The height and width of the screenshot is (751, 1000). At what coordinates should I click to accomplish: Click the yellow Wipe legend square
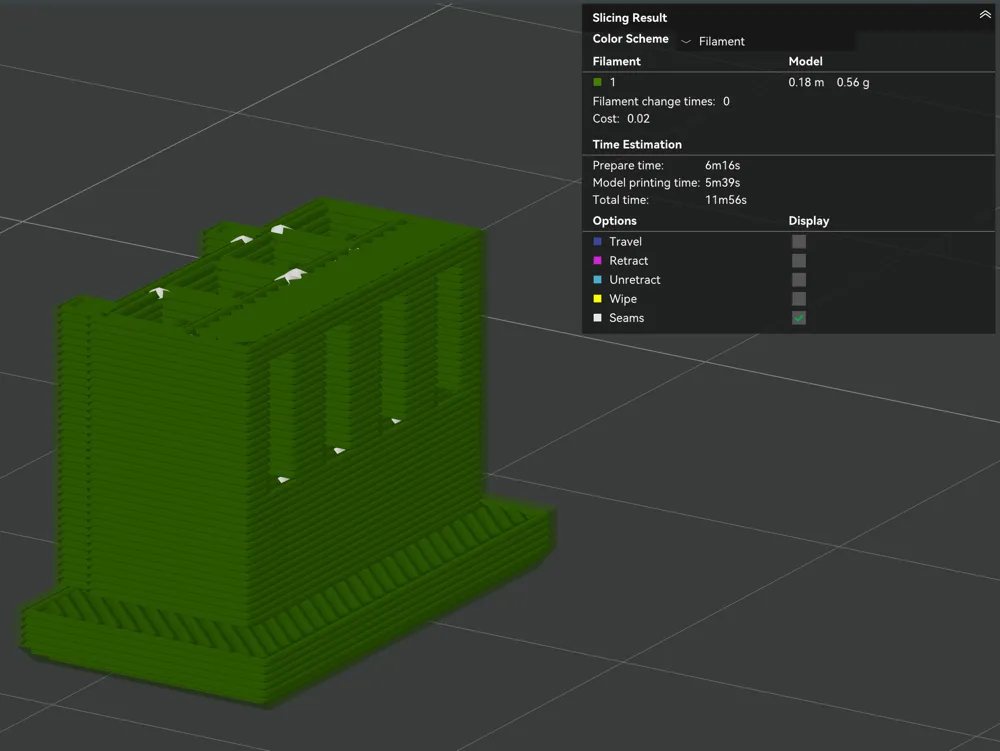[x=598, y=299]
